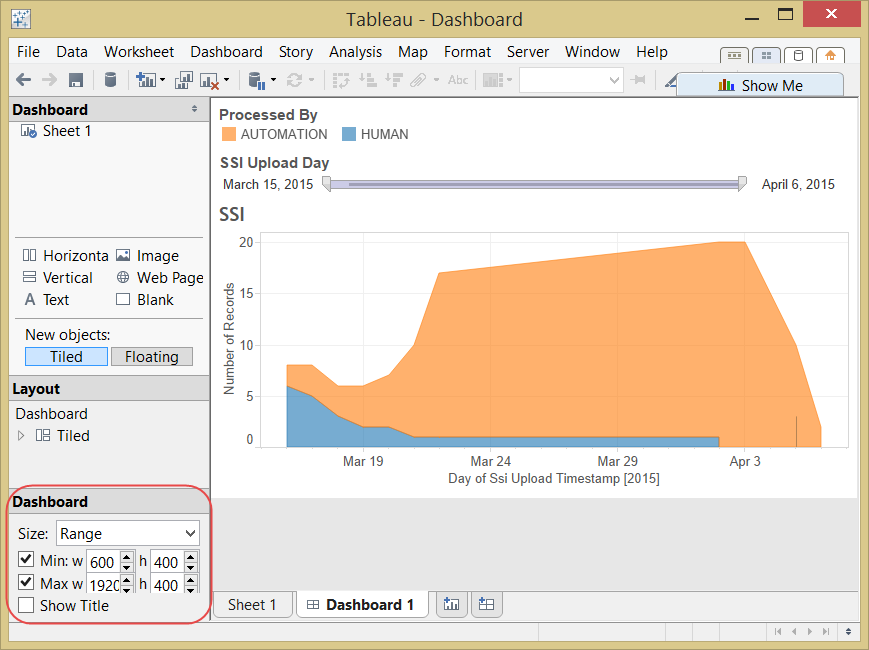
Task: Click the run update refresh icon
Action: pos(294,80)
